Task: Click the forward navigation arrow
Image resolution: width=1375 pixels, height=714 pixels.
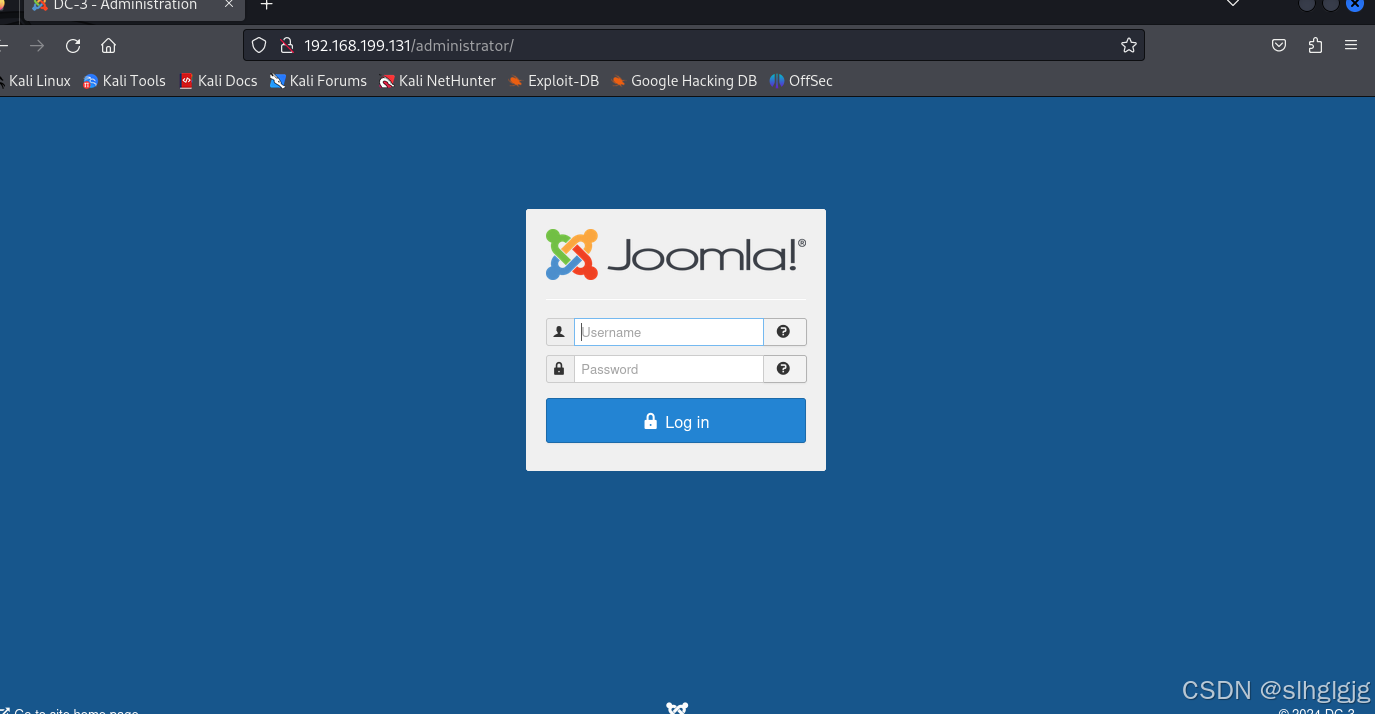Action: (37, 45)
